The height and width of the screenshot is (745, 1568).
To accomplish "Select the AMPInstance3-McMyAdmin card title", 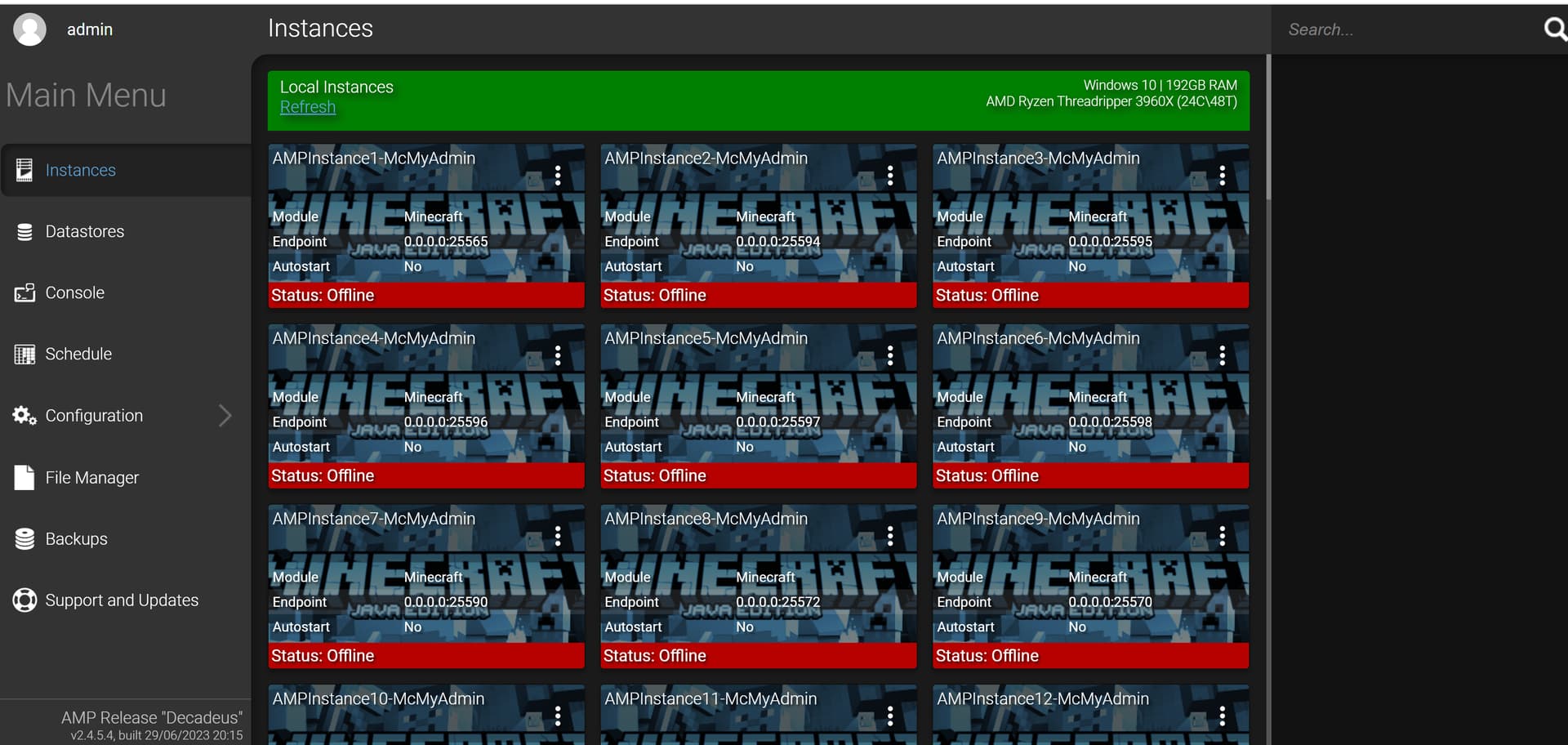I will point(1039,158).
